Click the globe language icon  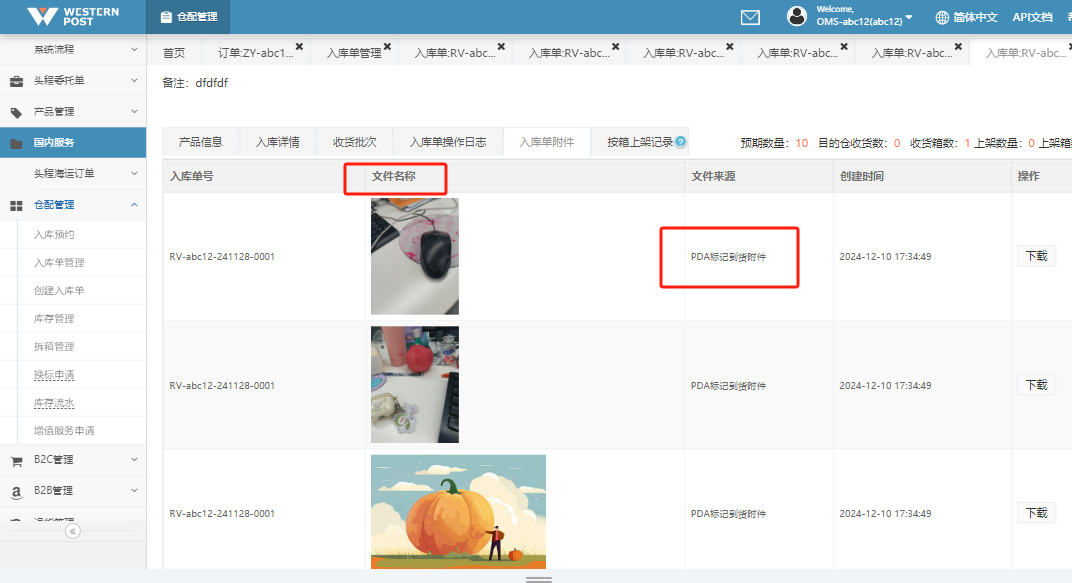pyautogui.click(x=942, y=17)
